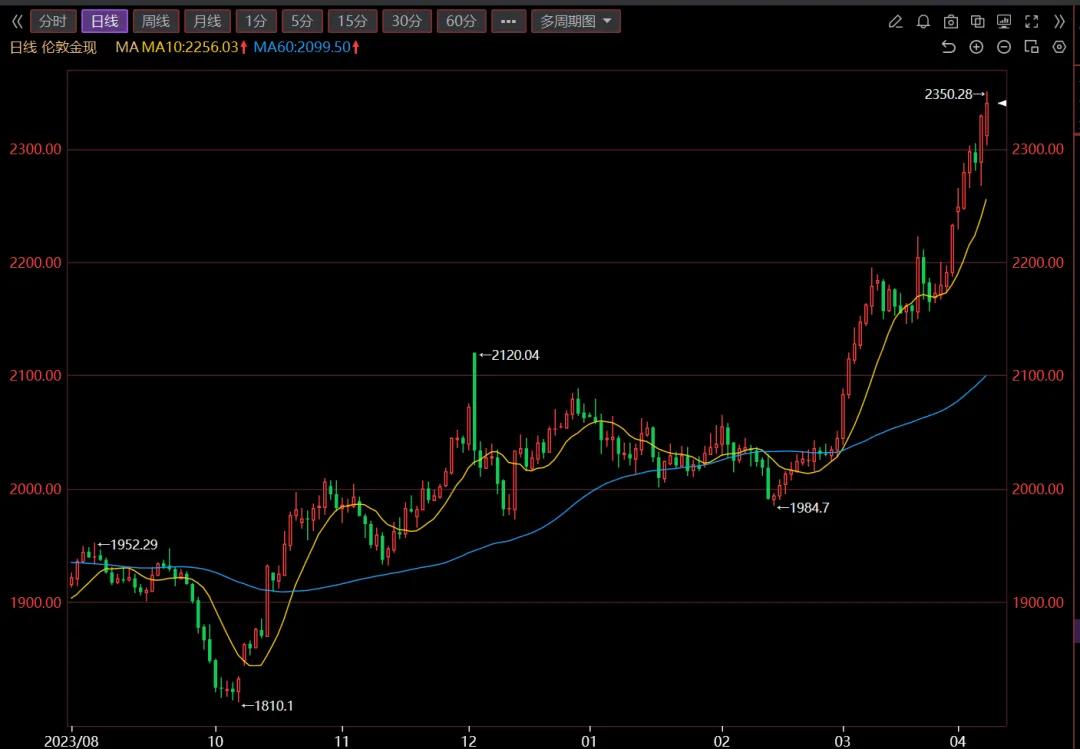Click the left axis 1900.00 price label
1080x749 pixels.
click(35, 602)
